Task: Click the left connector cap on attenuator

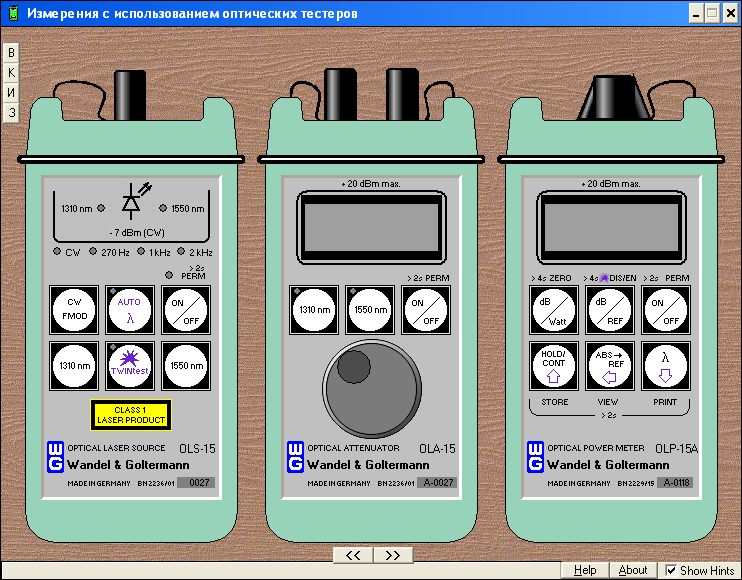Action: [x=340, y=94]
